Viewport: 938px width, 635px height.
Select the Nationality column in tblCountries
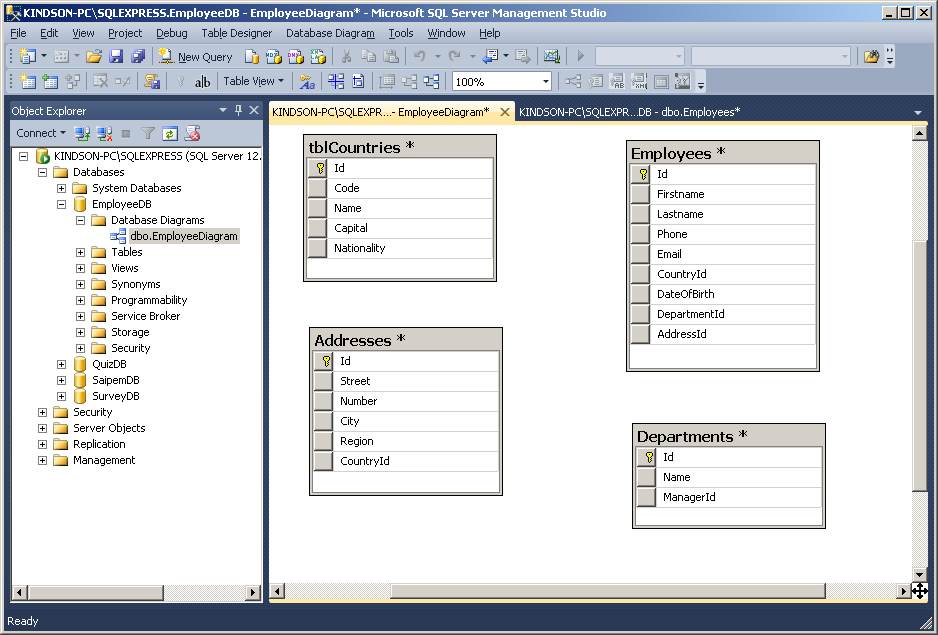(400, 248)
